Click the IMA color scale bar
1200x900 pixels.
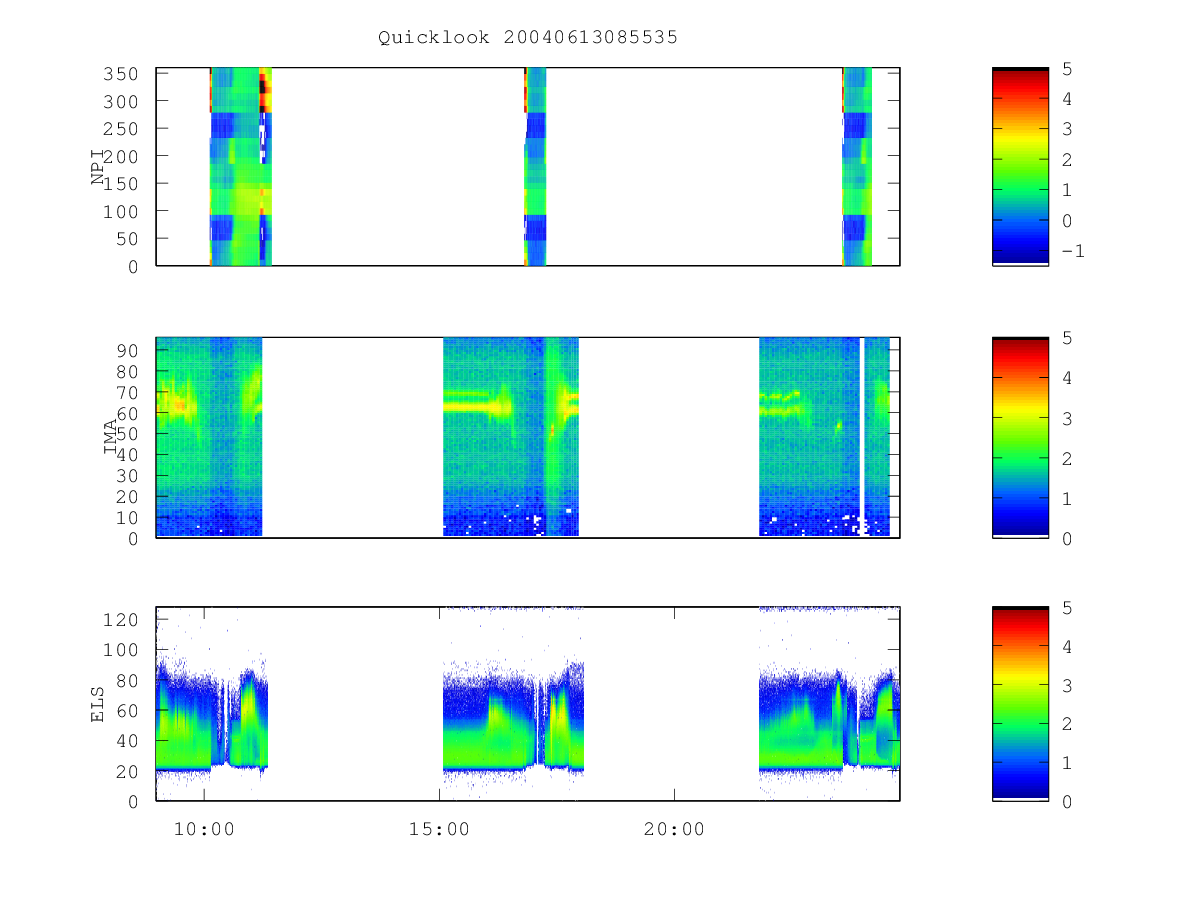pos(1020,437)
